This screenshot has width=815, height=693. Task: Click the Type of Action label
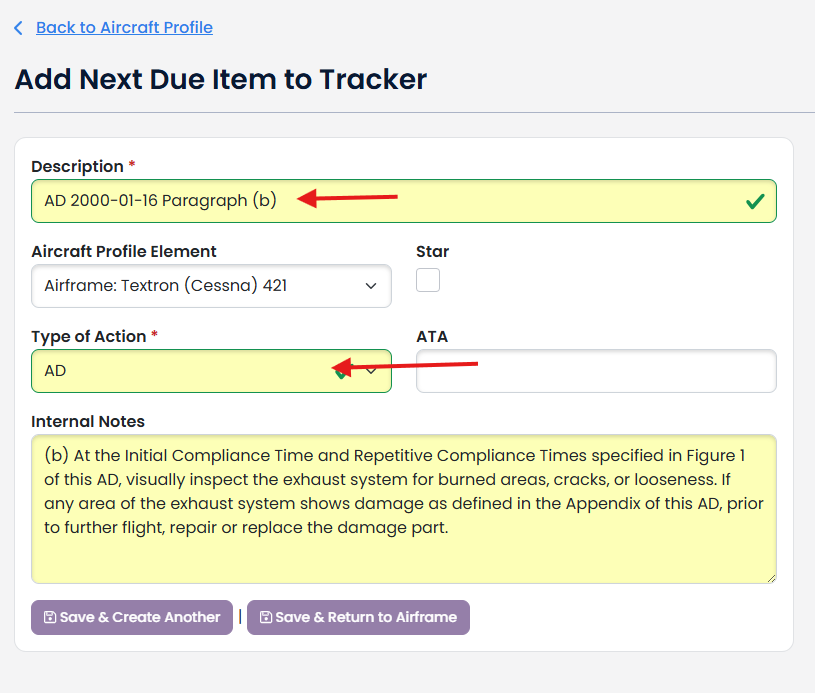point(88,337)
